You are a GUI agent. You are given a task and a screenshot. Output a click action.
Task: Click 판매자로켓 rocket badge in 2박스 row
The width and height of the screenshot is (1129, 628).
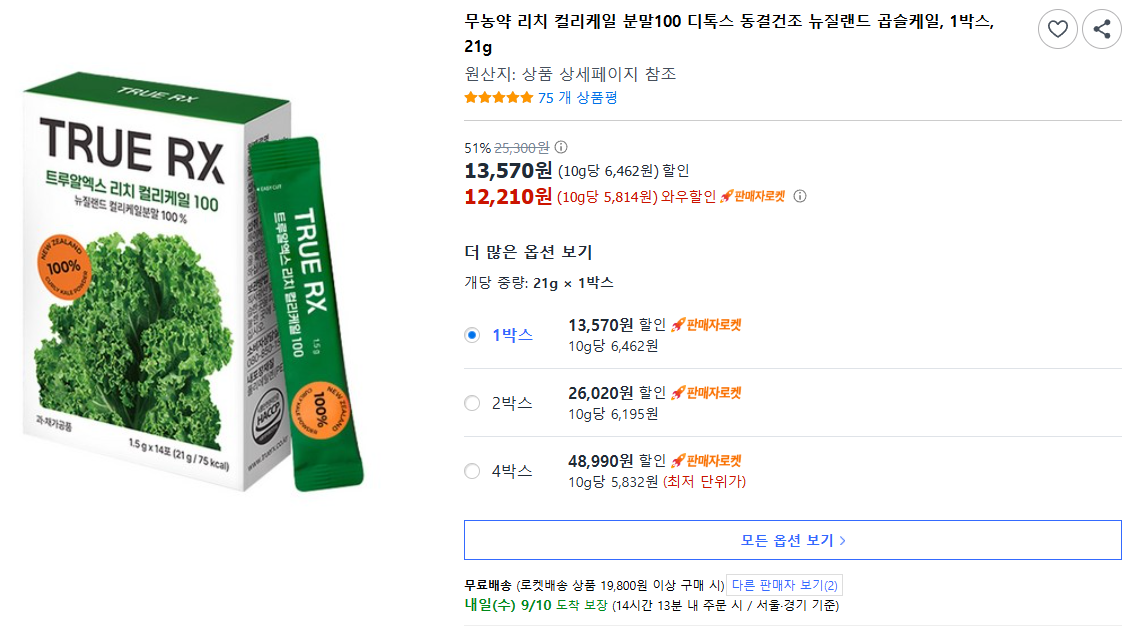click(706, 393)
